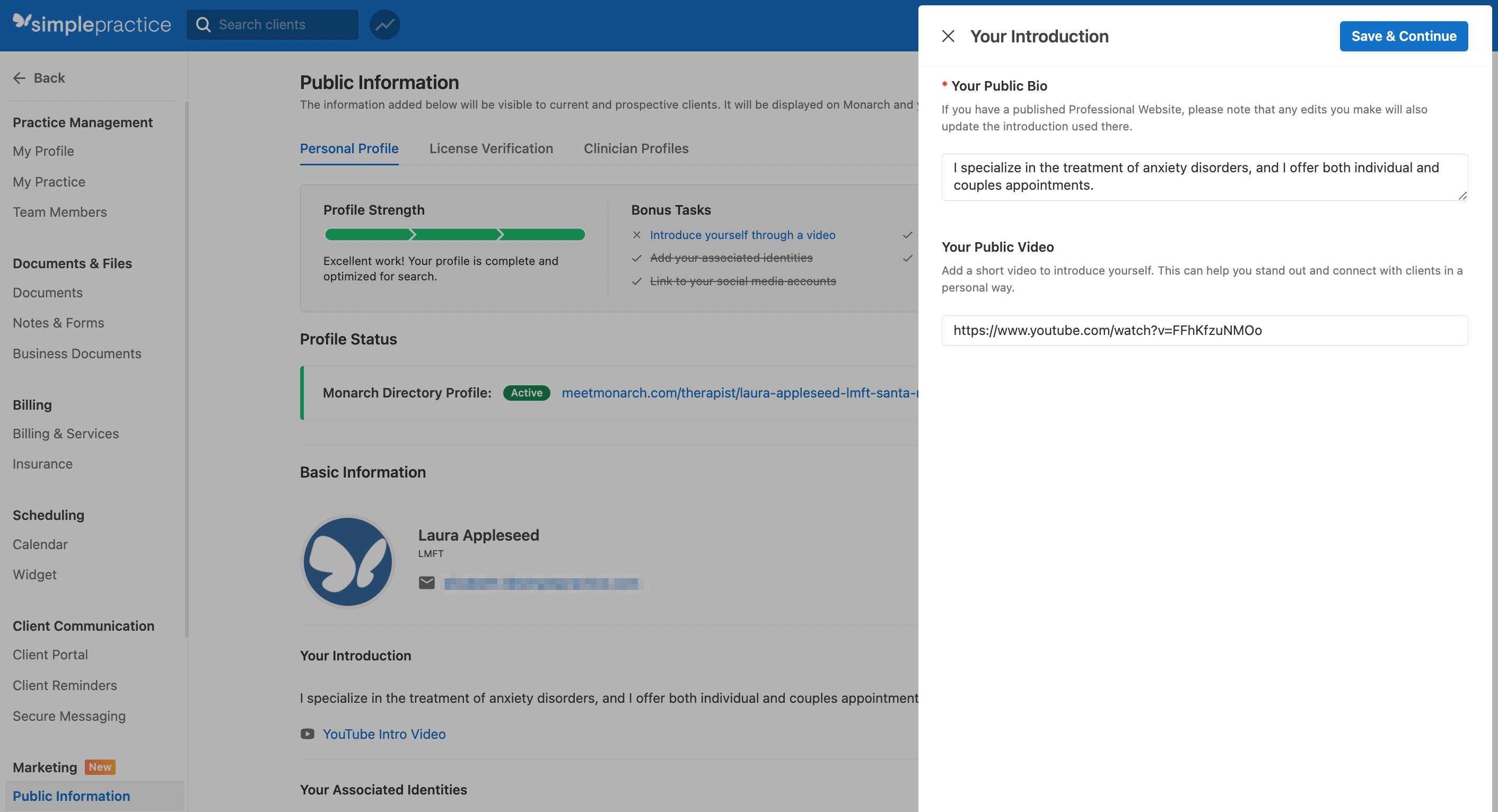Click the Profile Status heading
Viewport: 1498px width, 812px height.
(348, 339)
